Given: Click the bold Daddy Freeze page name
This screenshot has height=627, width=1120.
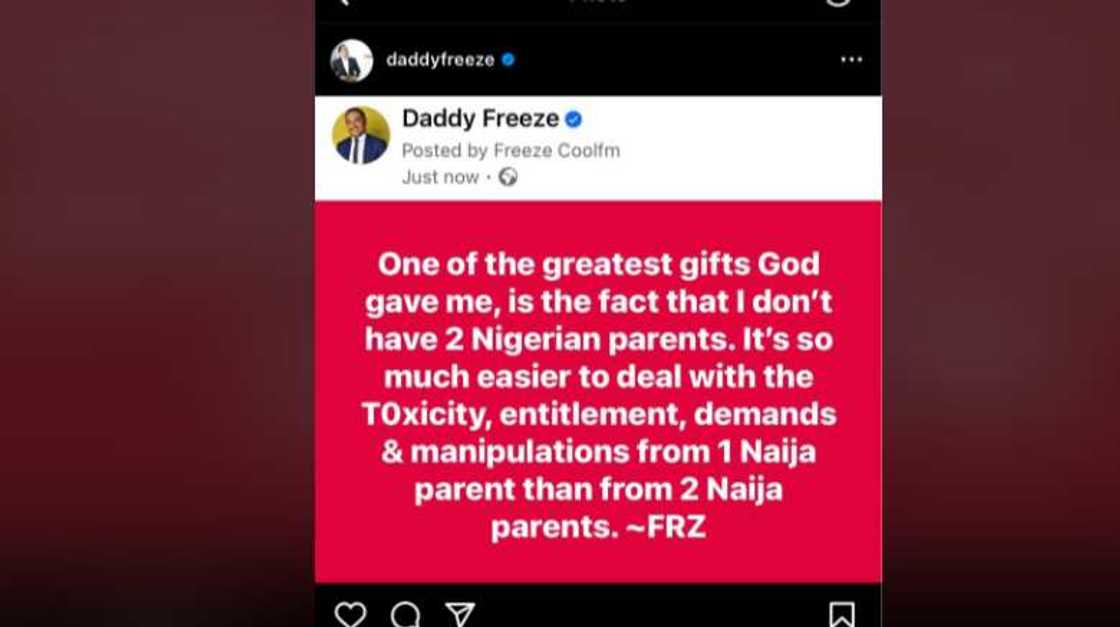Looking at the screenshot, I should coord(480,119).
